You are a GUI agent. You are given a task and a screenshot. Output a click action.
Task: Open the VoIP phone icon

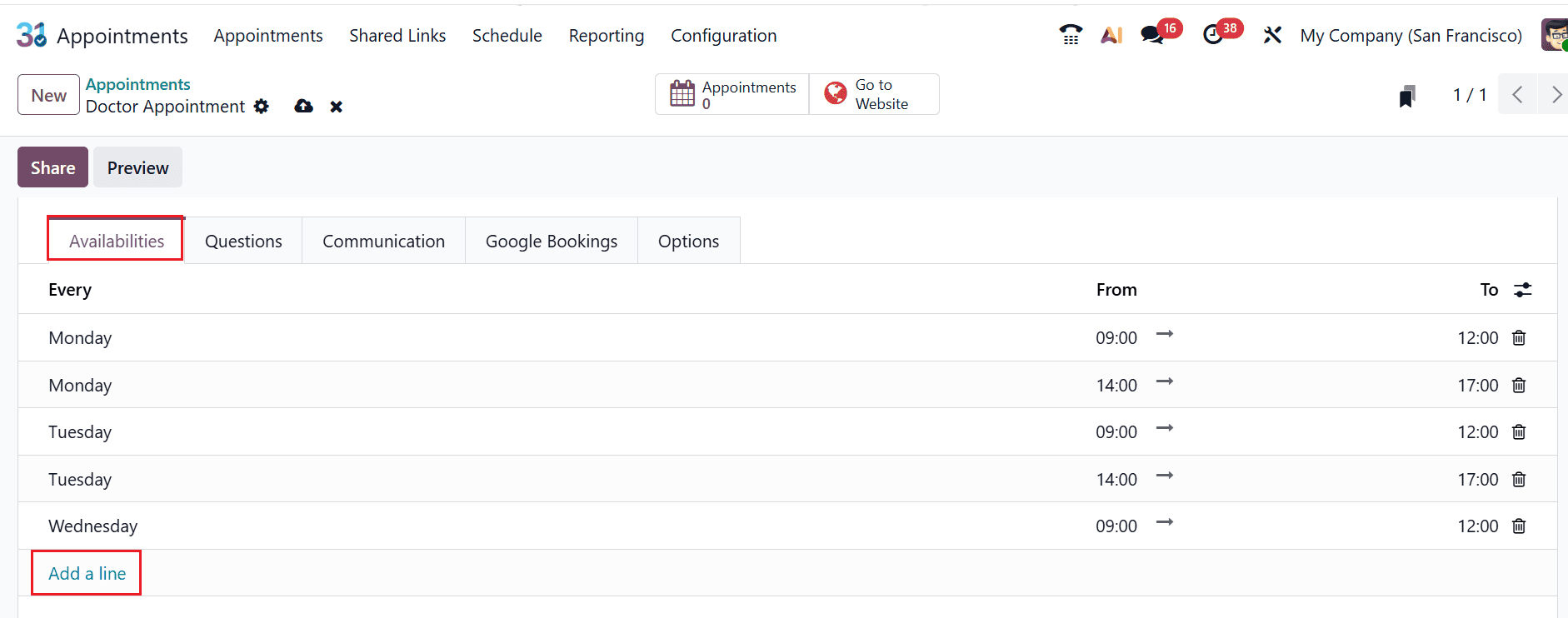coord(1071,35)
